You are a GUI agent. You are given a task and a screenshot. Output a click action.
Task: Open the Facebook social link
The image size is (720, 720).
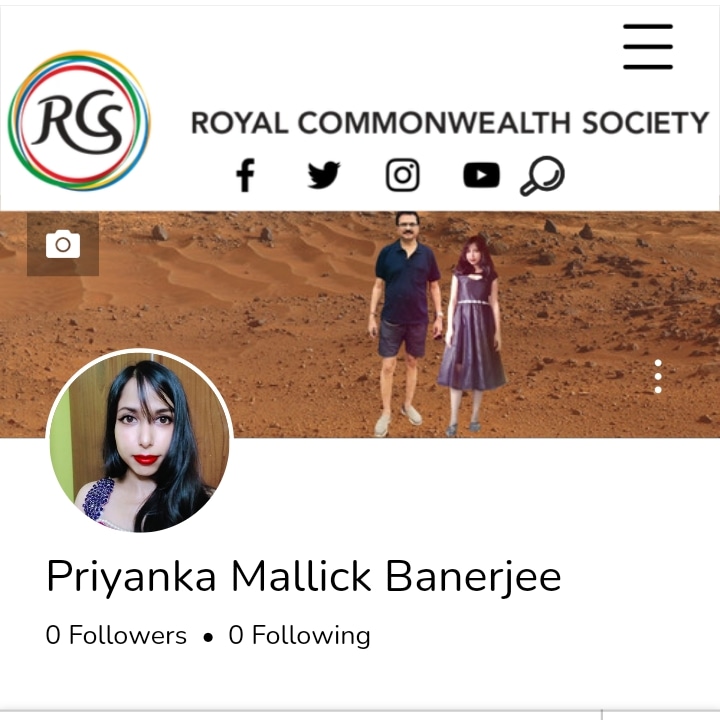point(245,175)
